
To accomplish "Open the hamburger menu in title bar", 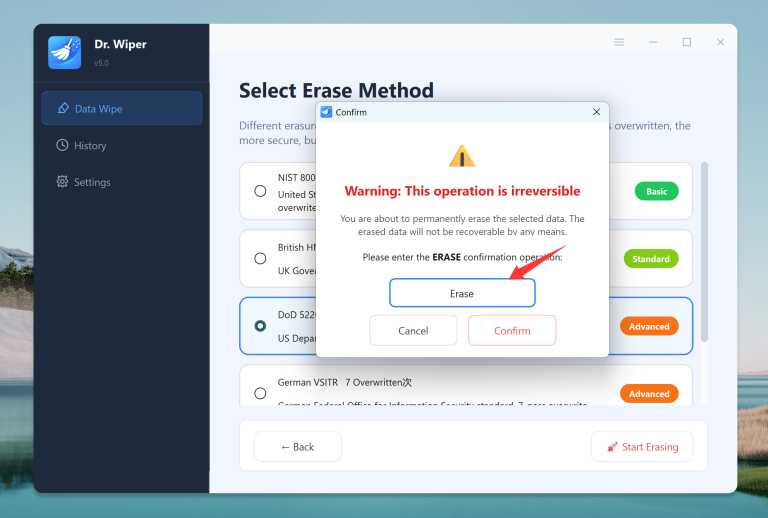I will pyautogui.click(x=619, y=42).
